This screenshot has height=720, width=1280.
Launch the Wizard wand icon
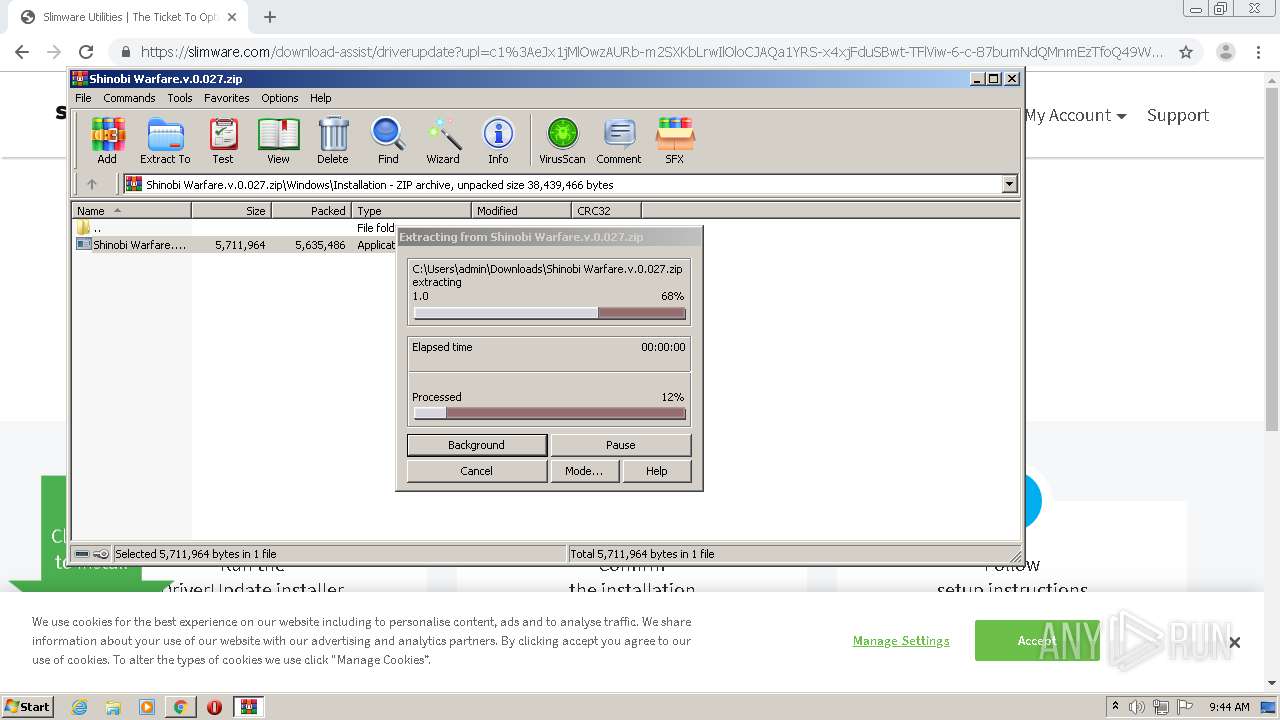pos(443,140)
